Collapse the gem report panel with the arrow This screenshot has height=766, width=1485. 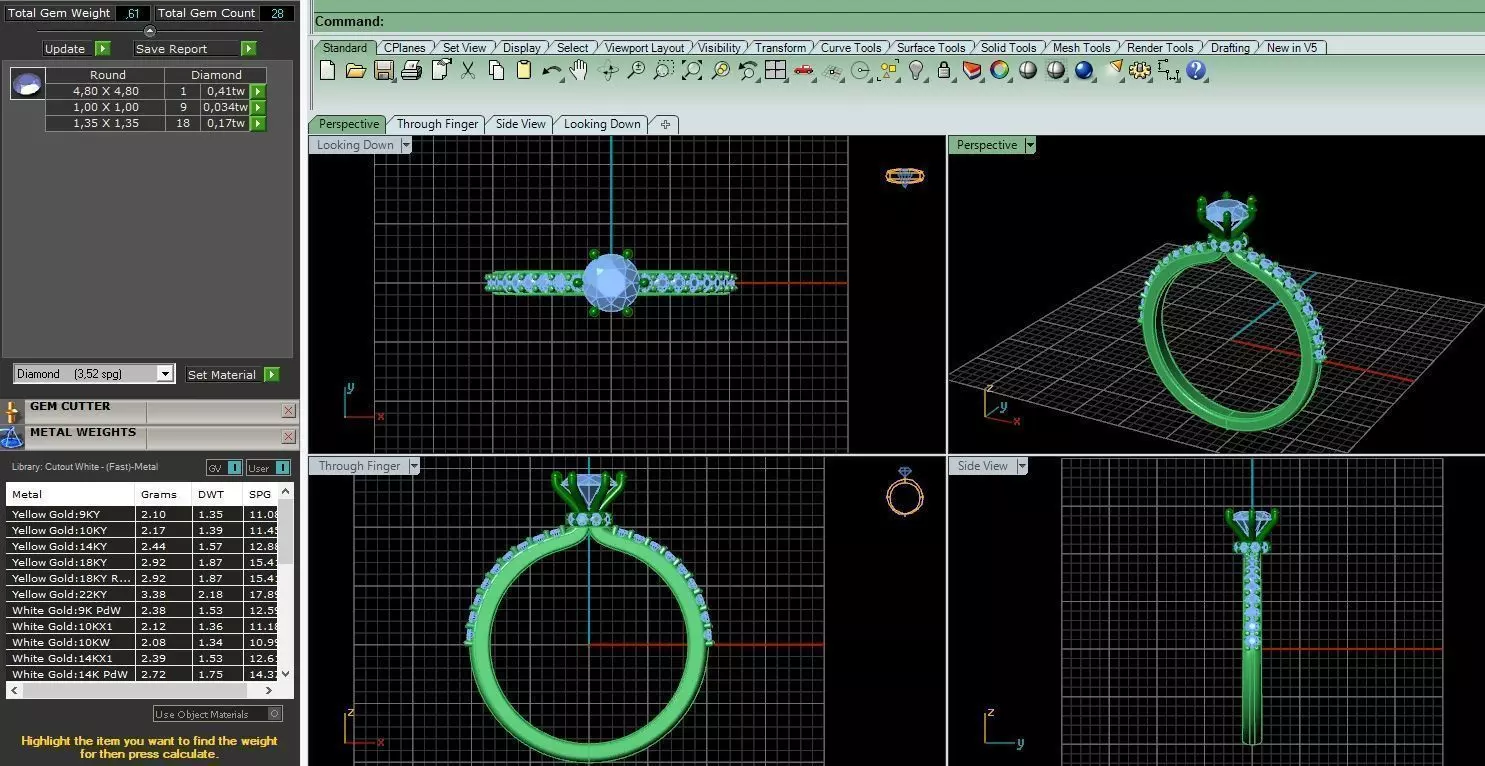coord(150,31)
